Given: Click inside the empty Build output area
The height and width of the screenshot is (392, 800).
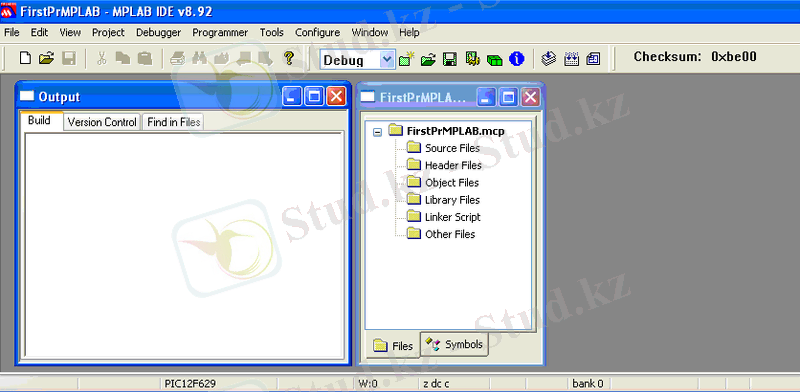Looking at the screenshot, I should (184, 245).
